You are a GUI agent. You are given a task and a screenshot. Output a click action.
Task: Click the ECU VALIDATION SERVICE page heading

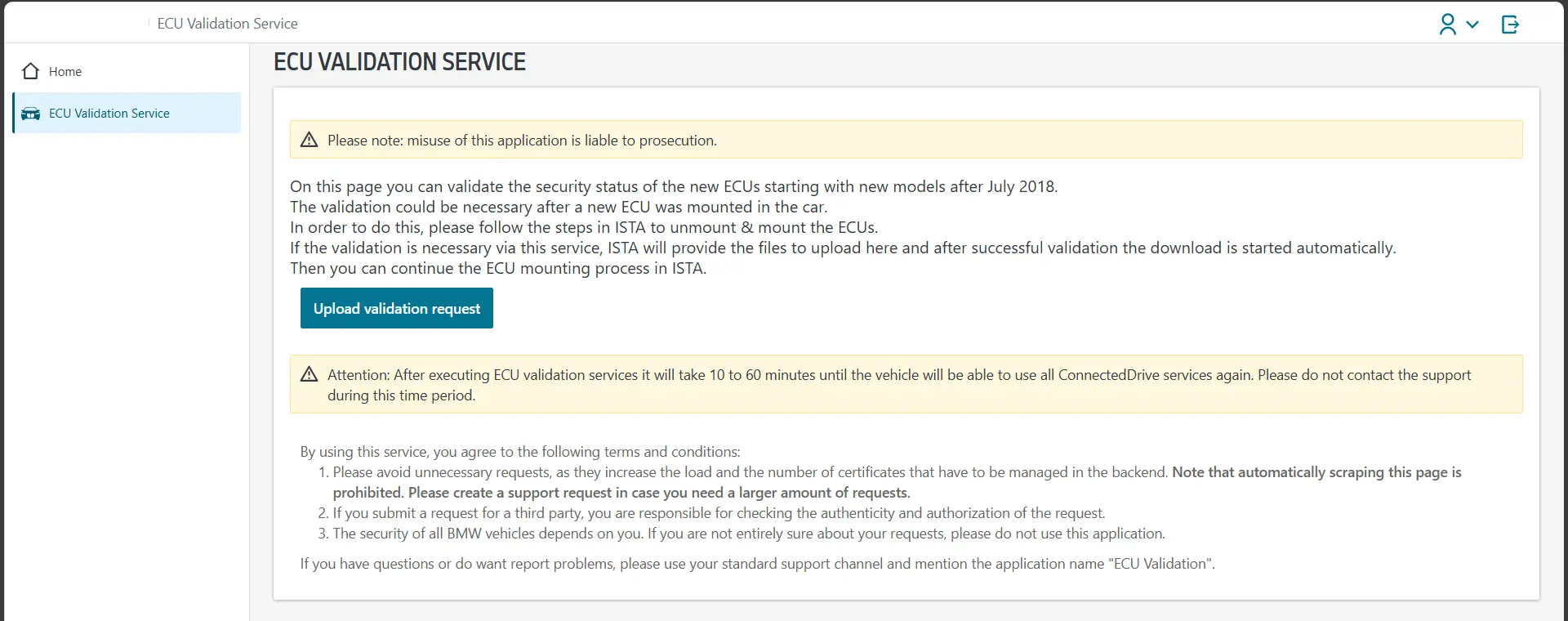399,62
